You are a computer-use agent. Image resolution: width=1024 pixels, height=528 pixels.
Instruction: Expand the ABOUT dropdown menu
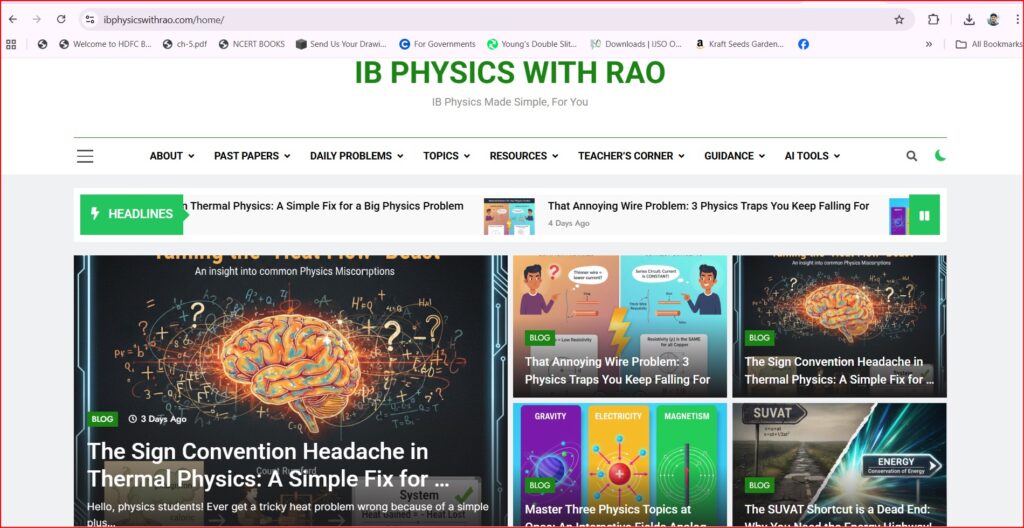(x=171, y=156)
